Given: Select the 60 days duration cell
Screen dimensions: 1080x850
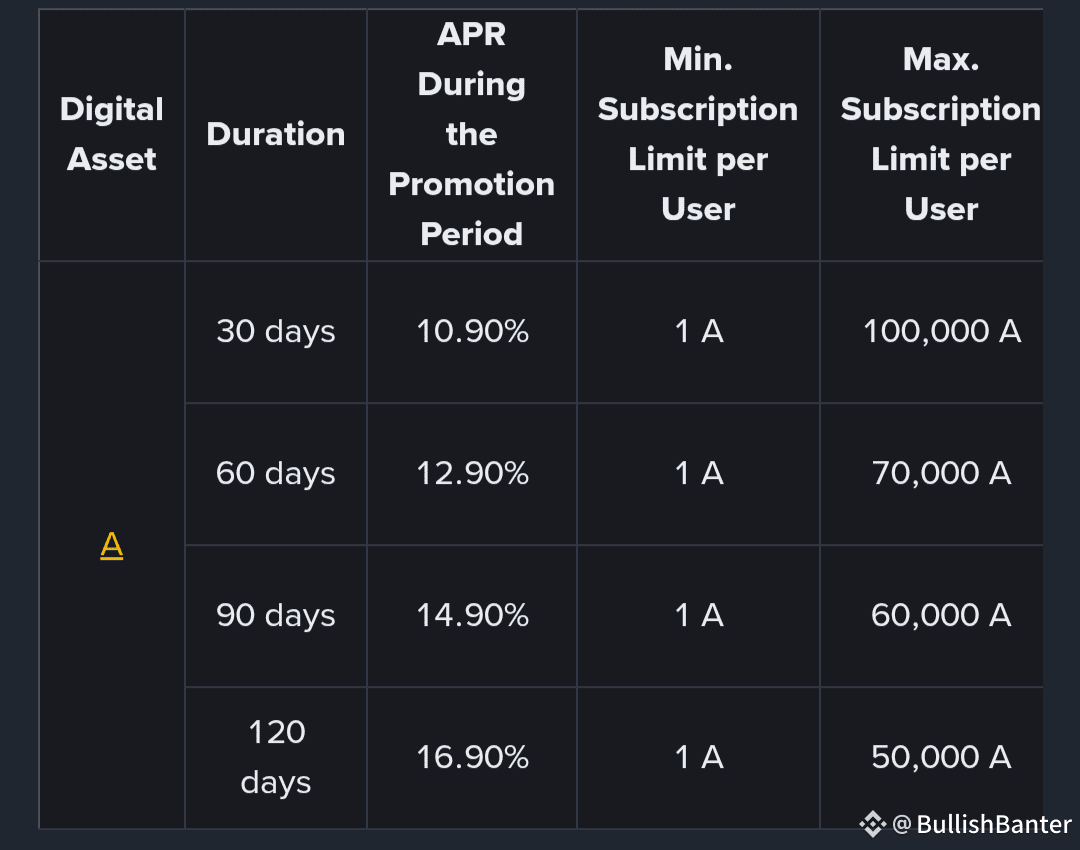Looking at the screenshot, I should click(x=276, y=474).
